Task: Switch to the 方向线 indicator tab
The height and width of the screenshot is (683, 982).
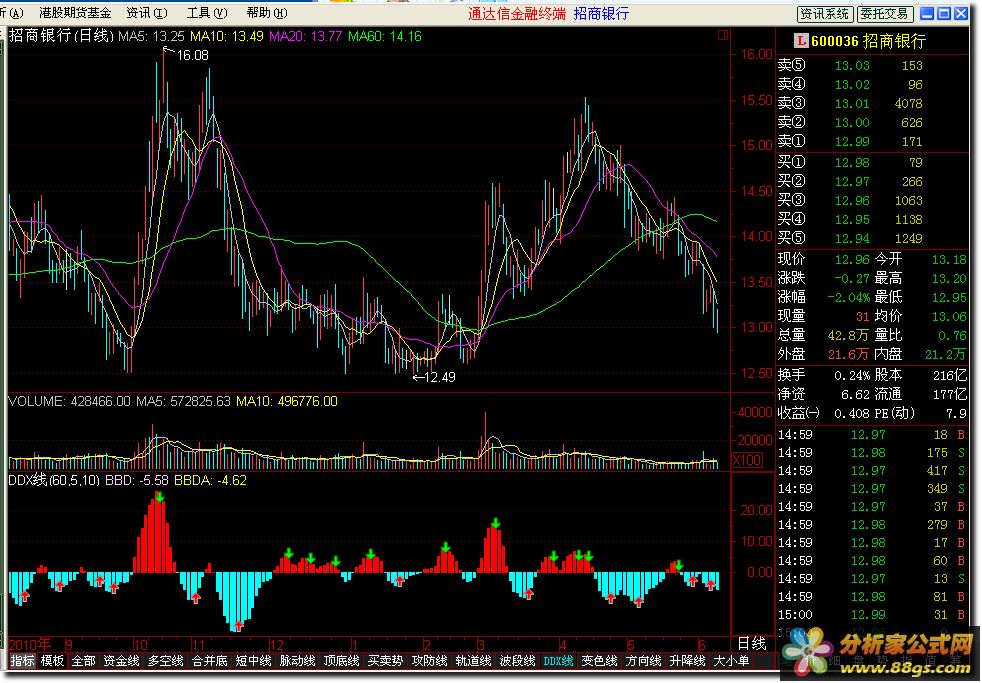Action: tap(643, 660)
